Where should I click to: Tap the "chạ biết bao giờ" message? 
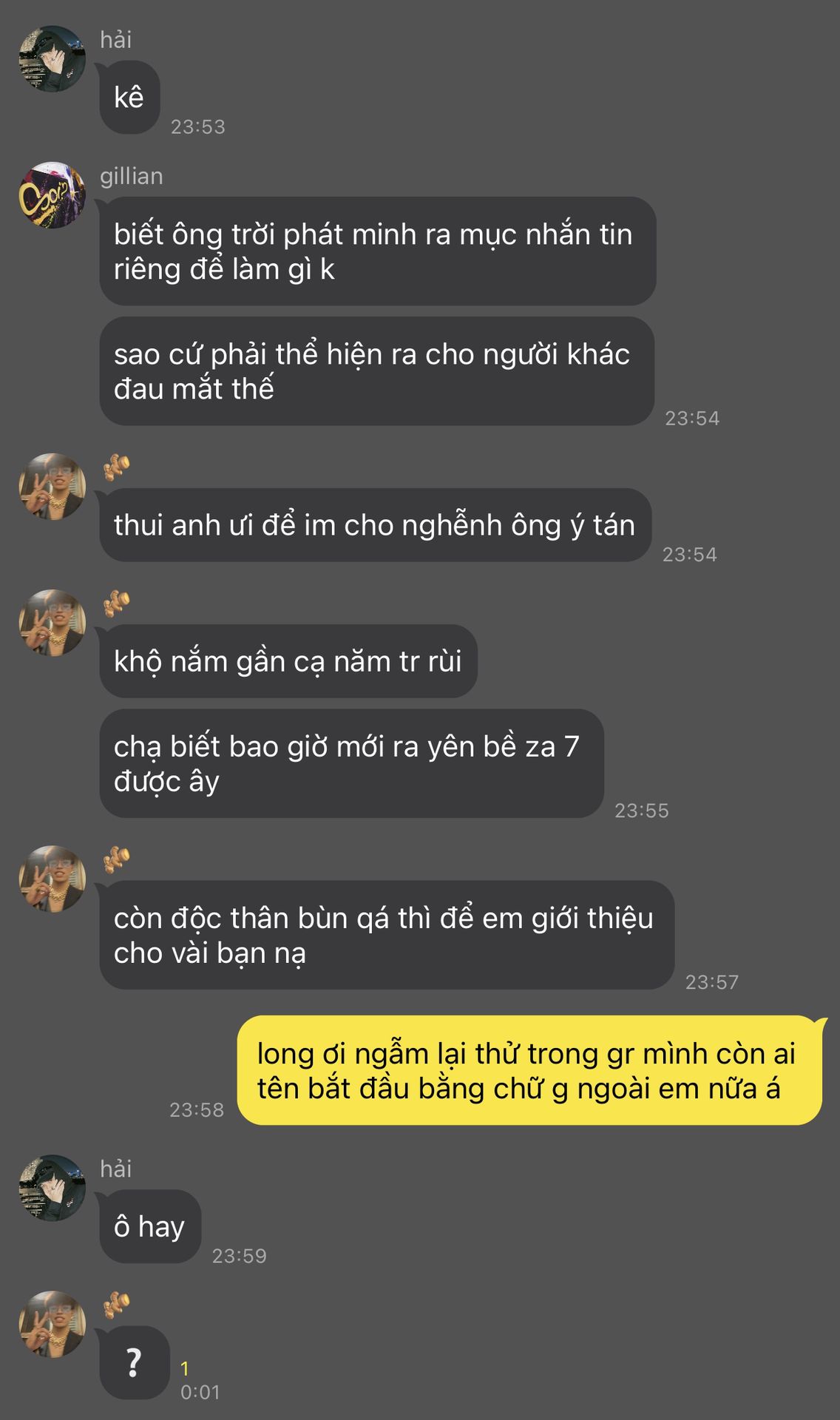pos(352,763)
